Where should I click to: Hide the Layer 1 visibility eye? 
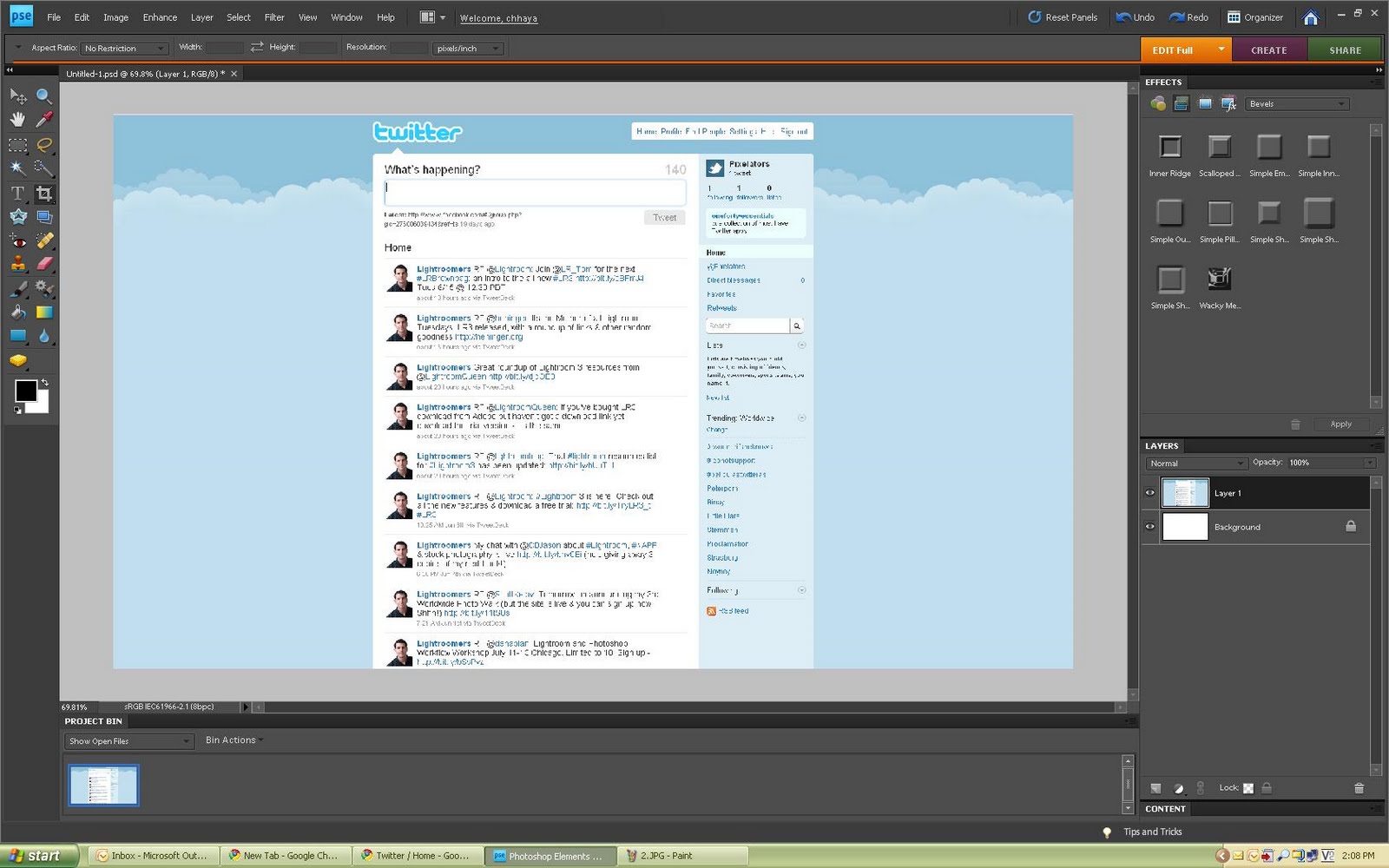[1149, 492]
